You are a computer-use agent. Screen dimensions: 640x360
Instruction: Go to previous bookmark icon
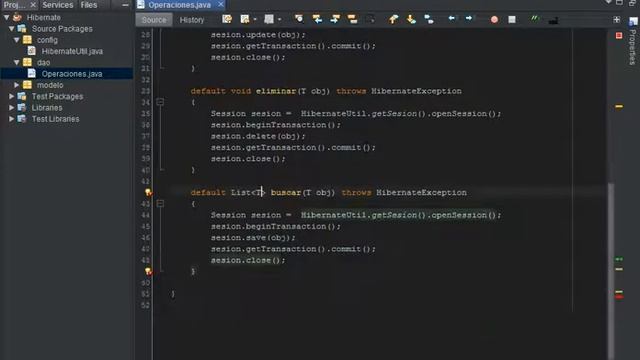393,19
